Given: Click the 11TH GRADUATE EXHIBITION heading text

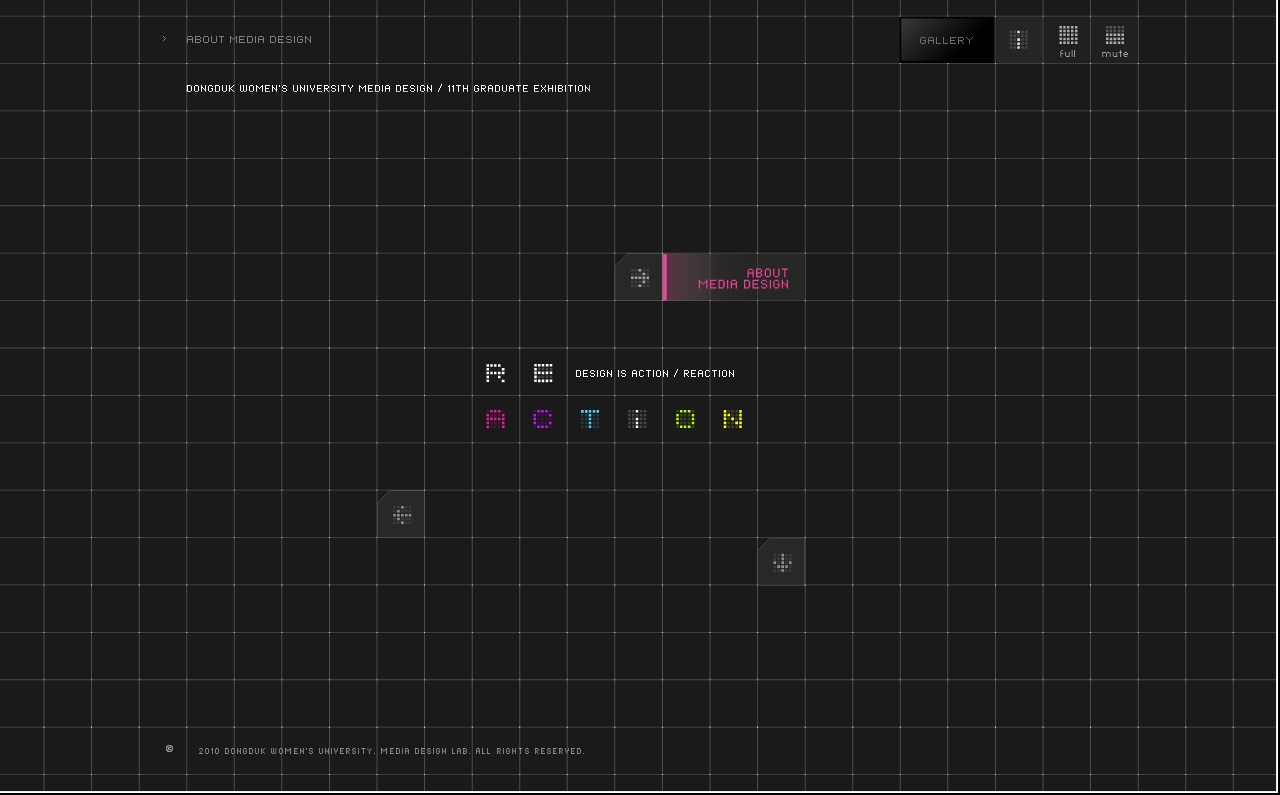Looking at the screenshot, I should 519,88.
